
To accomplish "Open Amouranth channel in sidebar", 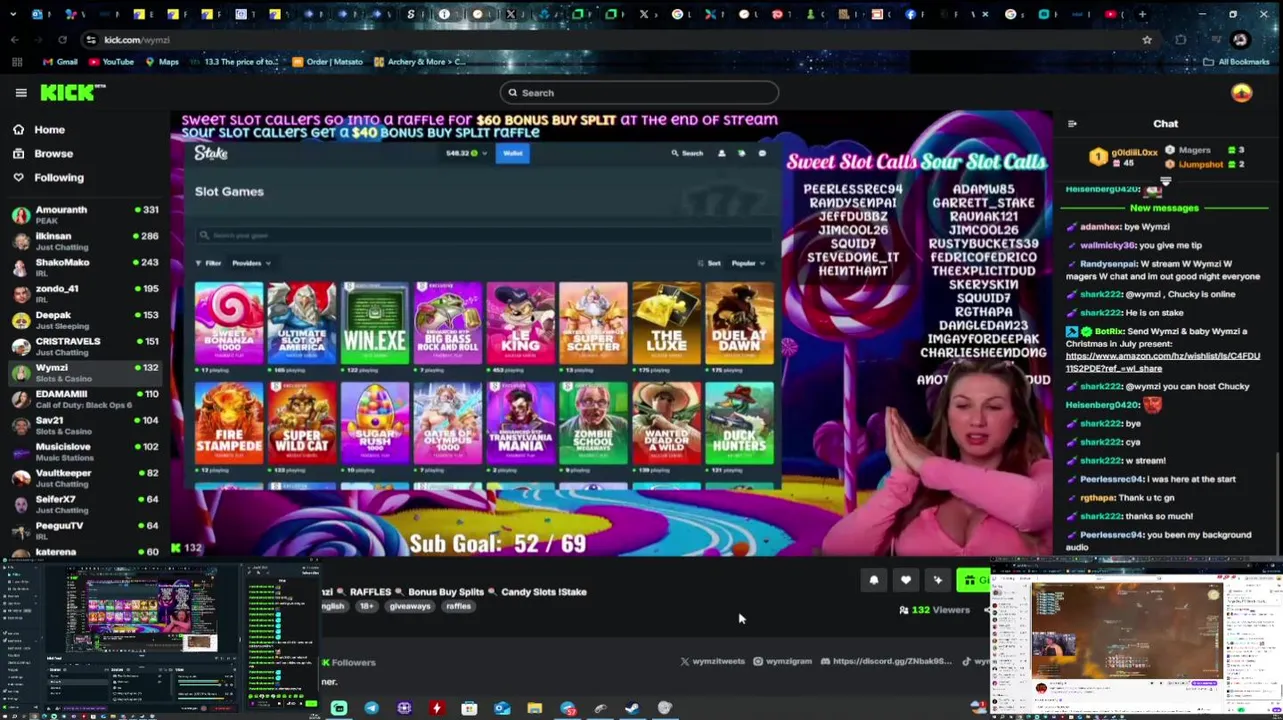I will pos(85,215).
